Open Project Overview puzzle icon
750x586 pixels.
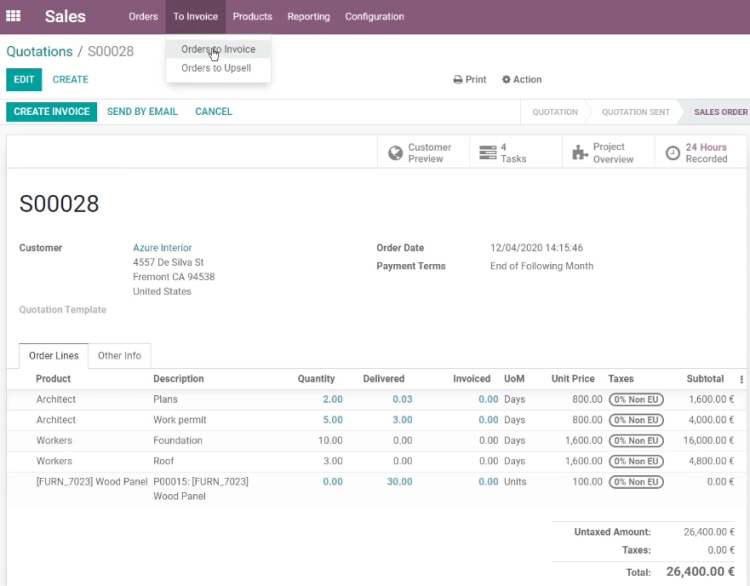[580, 153]
